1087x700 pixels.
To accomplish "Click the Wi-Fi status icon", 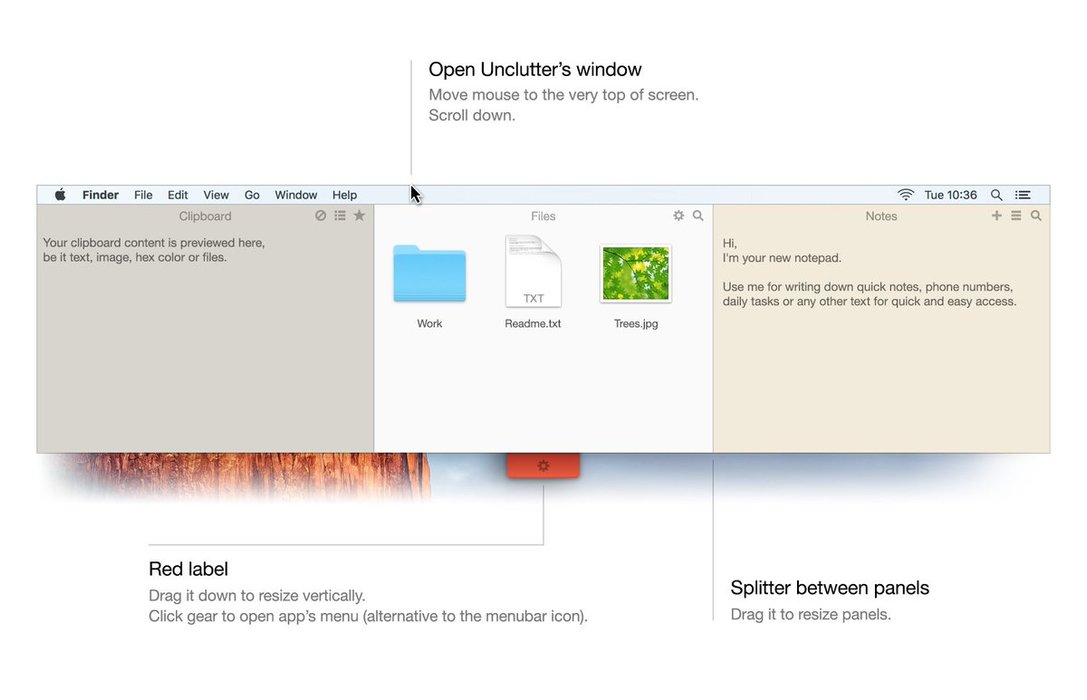I will pyautogui.click(x=905, y=195).
